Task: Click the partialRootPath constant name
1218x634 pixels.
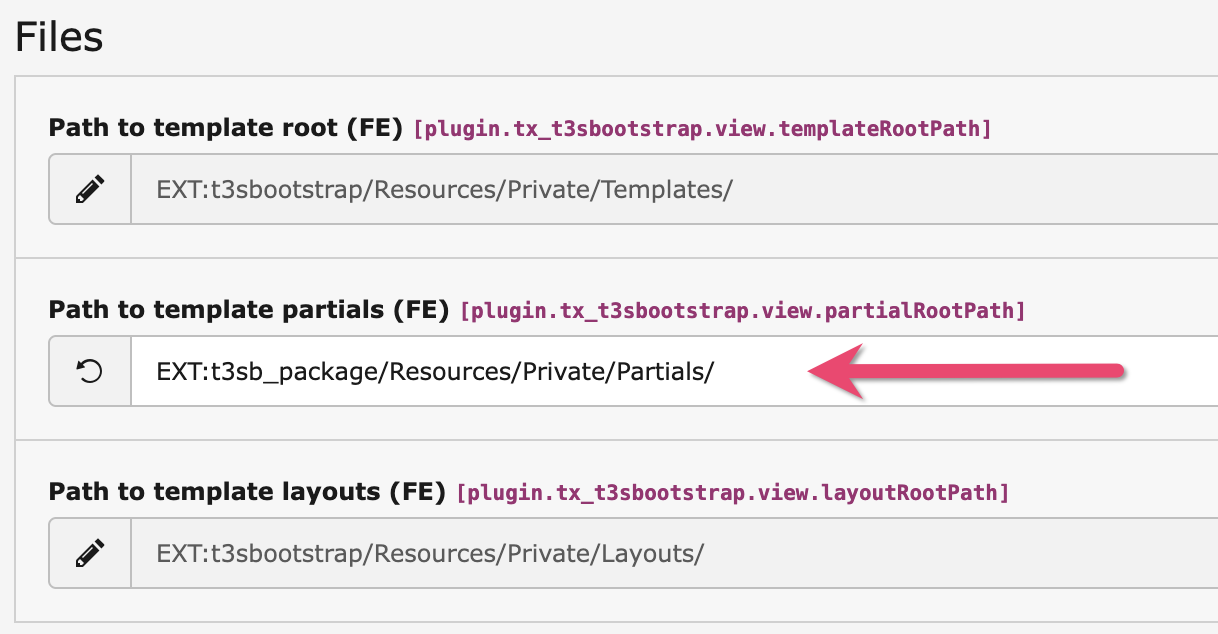Action: [742, 311]
